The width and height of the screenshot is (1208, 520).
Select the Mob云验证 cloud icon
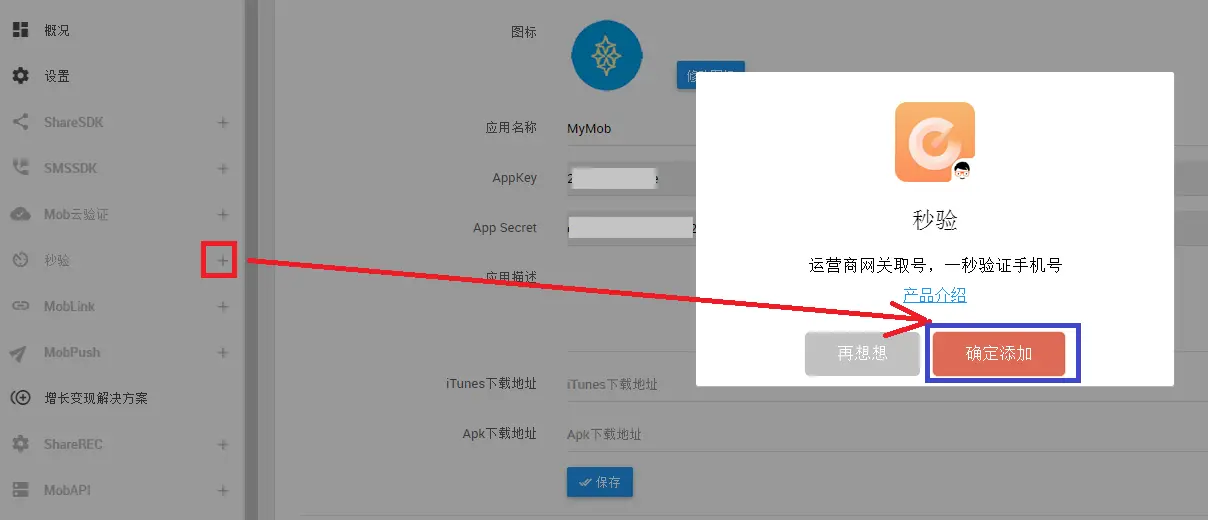pos(20,214)
